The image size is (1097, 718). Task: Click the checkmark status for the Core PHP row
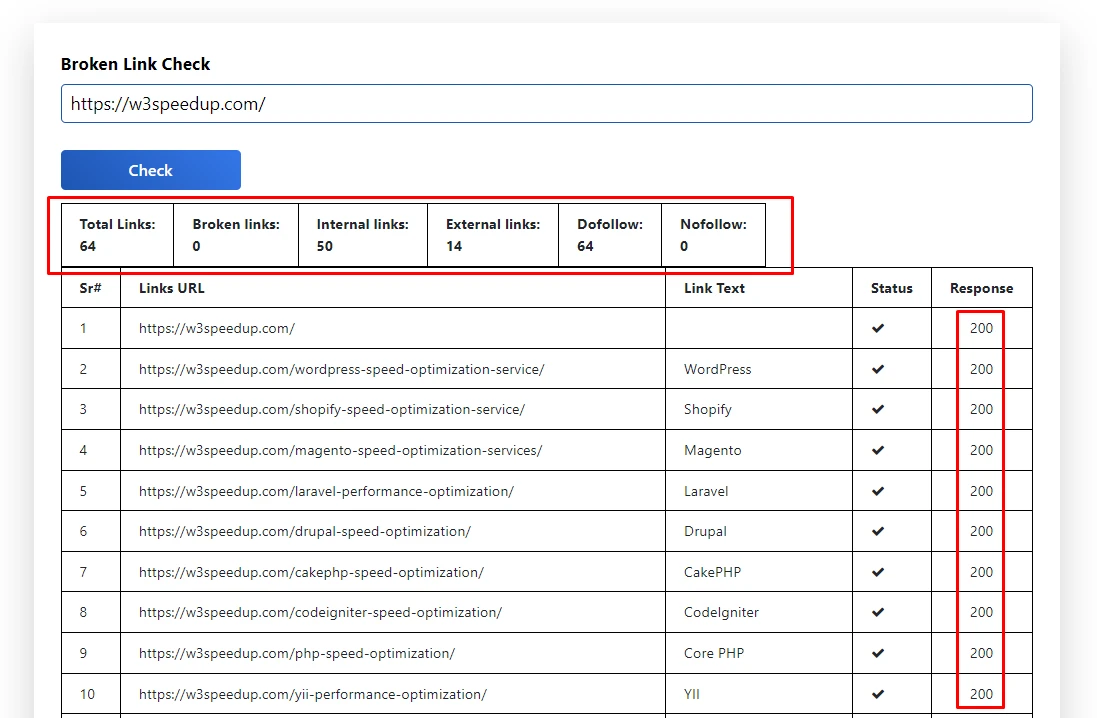[x=878, y=653]
